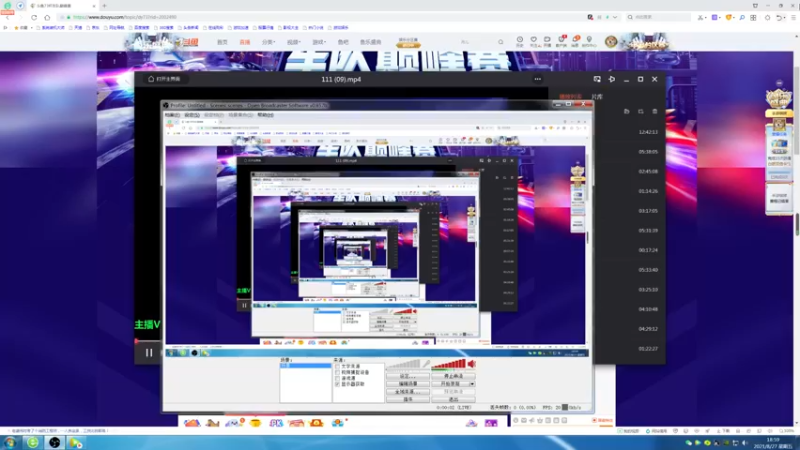Image resolution: width=800 pixels, height=450 pixels.
Task: Toggle the OBS game source checkbox
Action: [x=337, y=378]
